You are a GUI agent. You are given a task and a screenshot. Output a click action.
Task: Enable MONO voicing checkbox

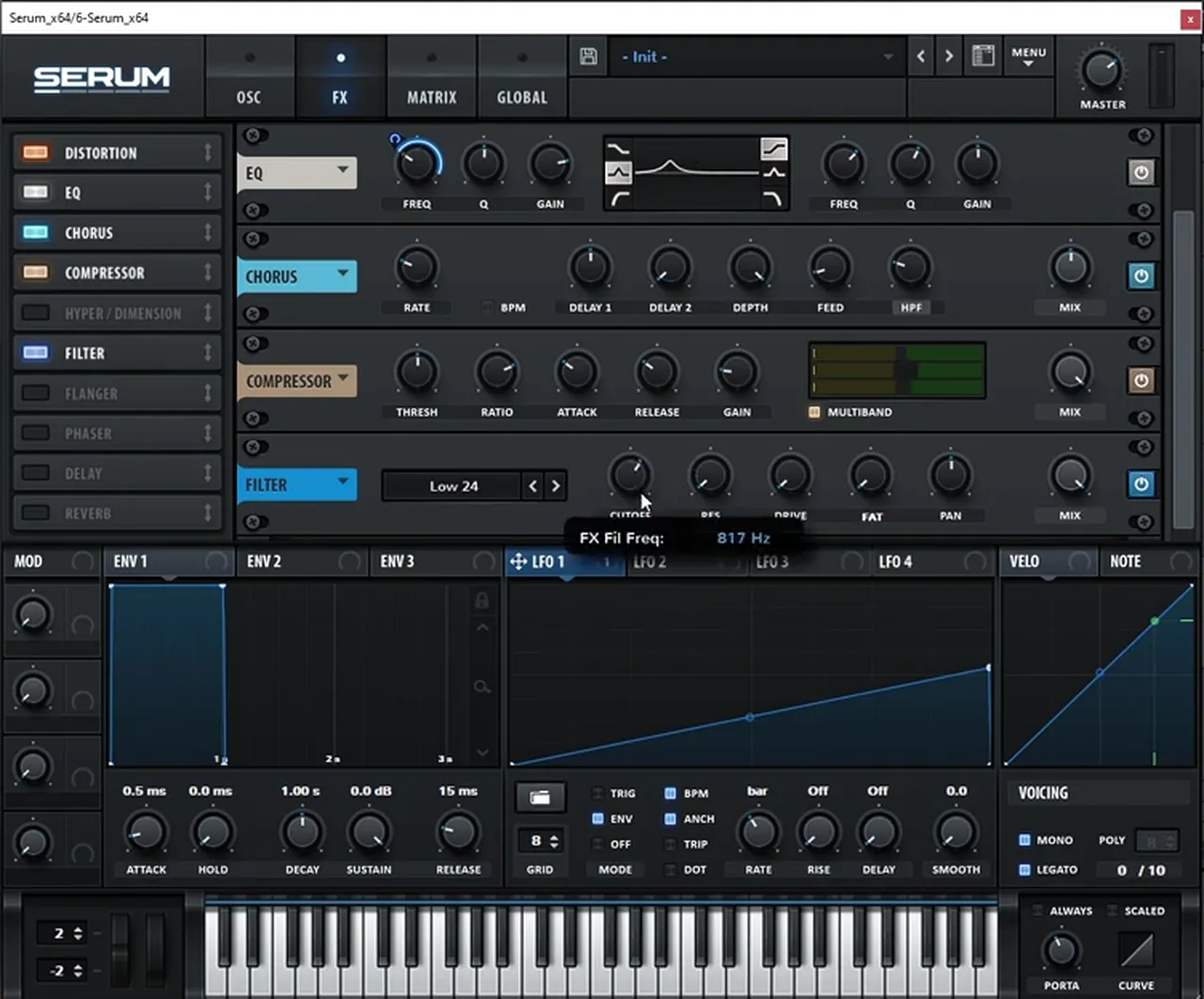pyautogui.click(x=1024, y=840)
